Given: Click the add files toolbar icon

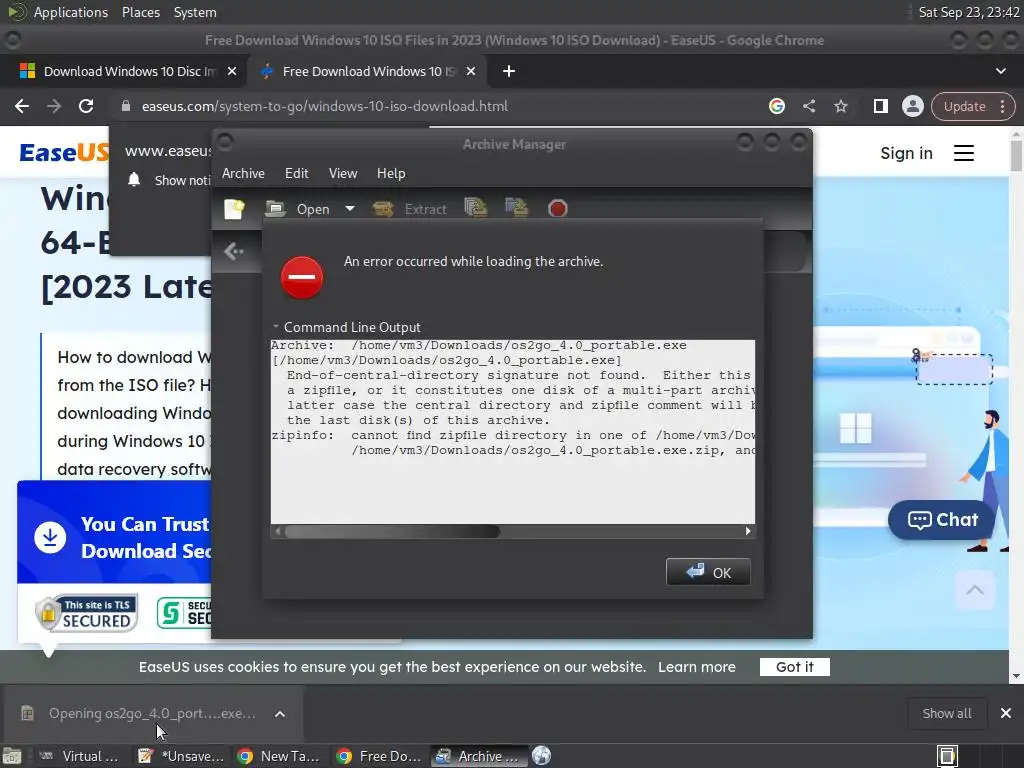Looking at the screenshot, I should (475, 208).
